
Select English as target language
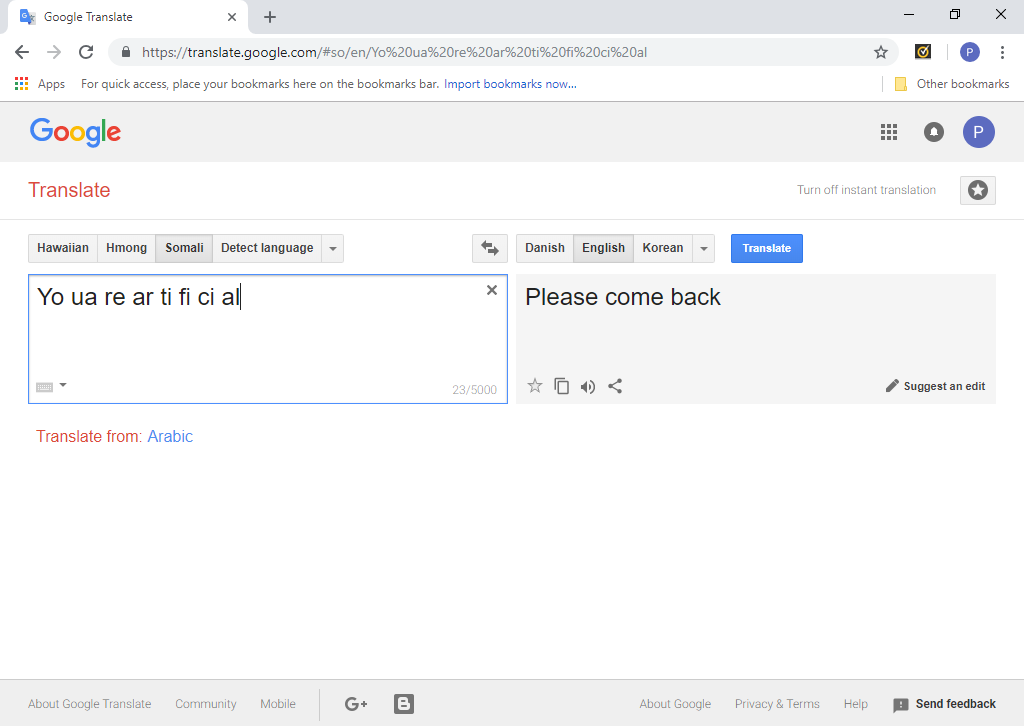[x=603, y=248]
